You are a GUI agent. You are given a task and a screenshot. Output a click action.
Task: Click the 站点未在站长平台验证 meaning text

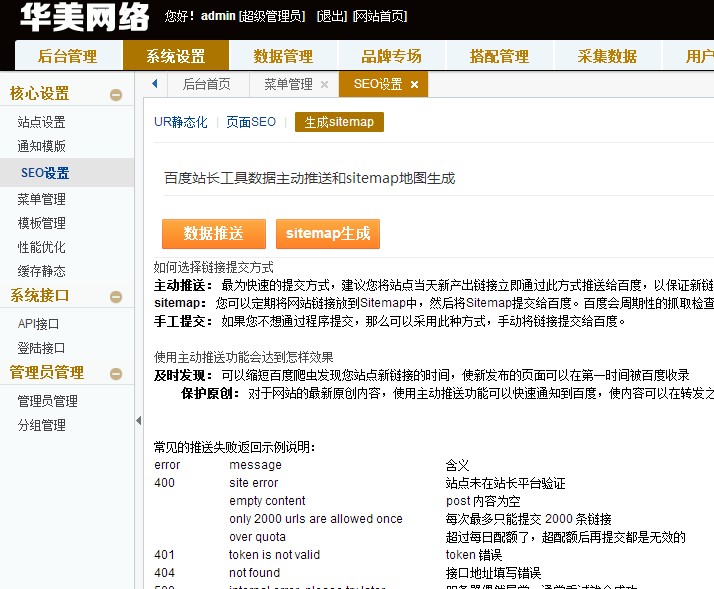[505, 483]
